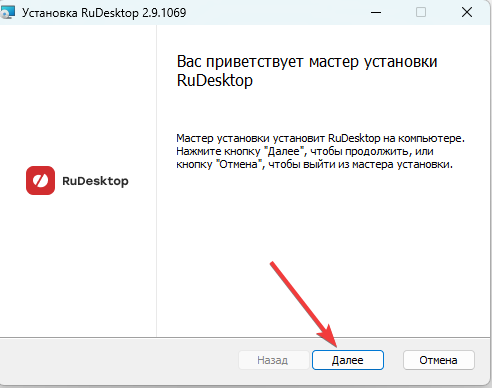Viewport: 492px width, 388px height.
Task: Click the RuDesktop brand name beside logo
Action: 95,181
